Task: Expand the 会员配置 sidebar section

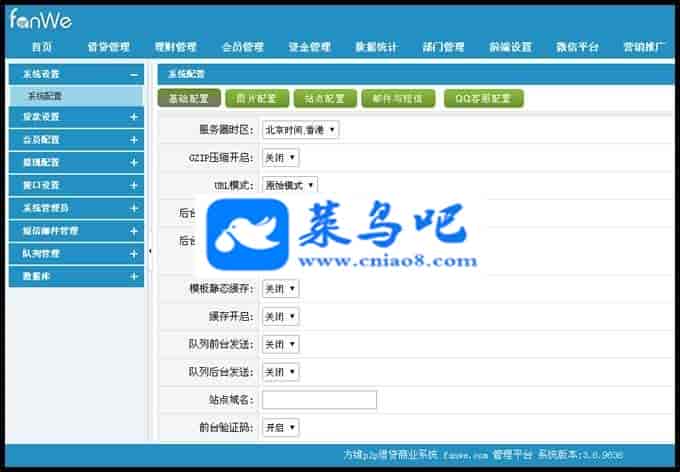Action: coord(134,140)
